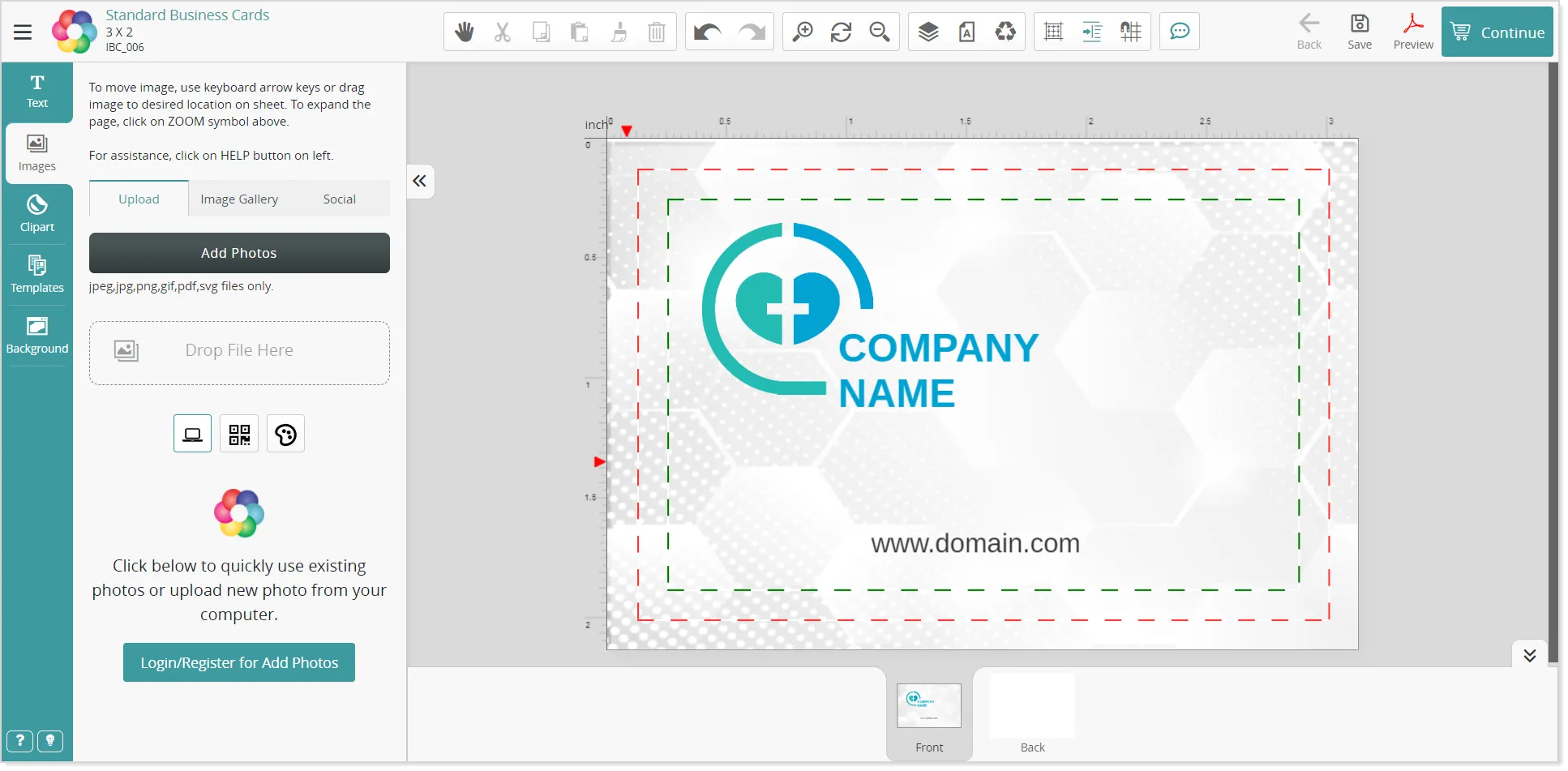Viewport: 1568px width, 771px height.
Task: Open the Background sidebar panel
Action: (x=37, y=336)
